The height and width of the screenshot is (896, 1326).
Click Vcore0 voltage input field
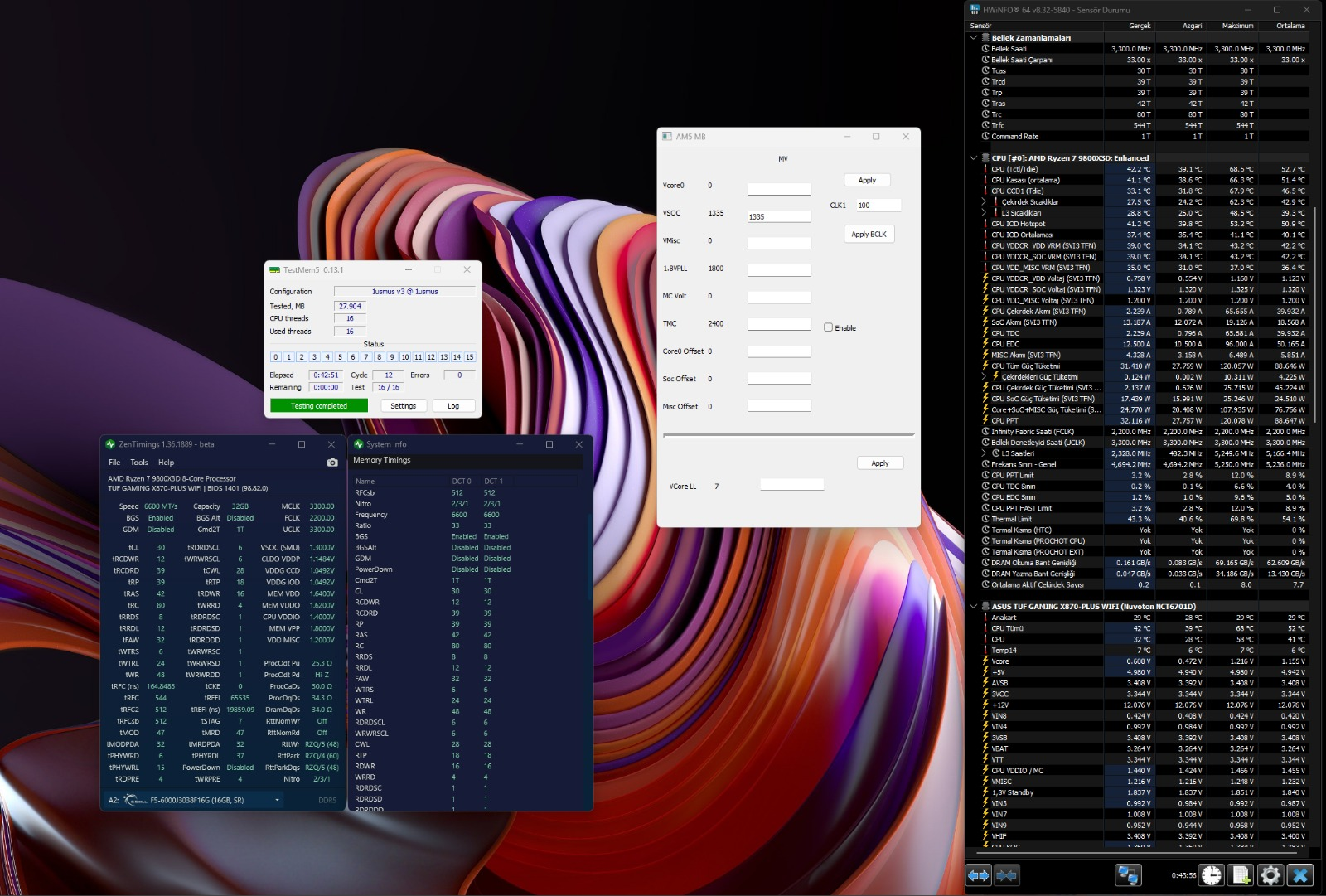pos(779,189)
